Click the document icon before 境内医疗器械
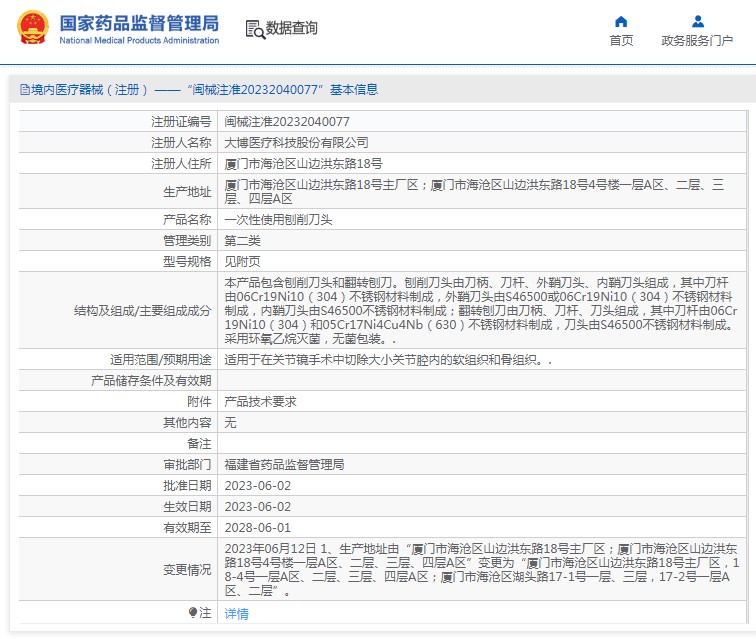The height and width of the screenshot is (639, 756). click(25, 90)
